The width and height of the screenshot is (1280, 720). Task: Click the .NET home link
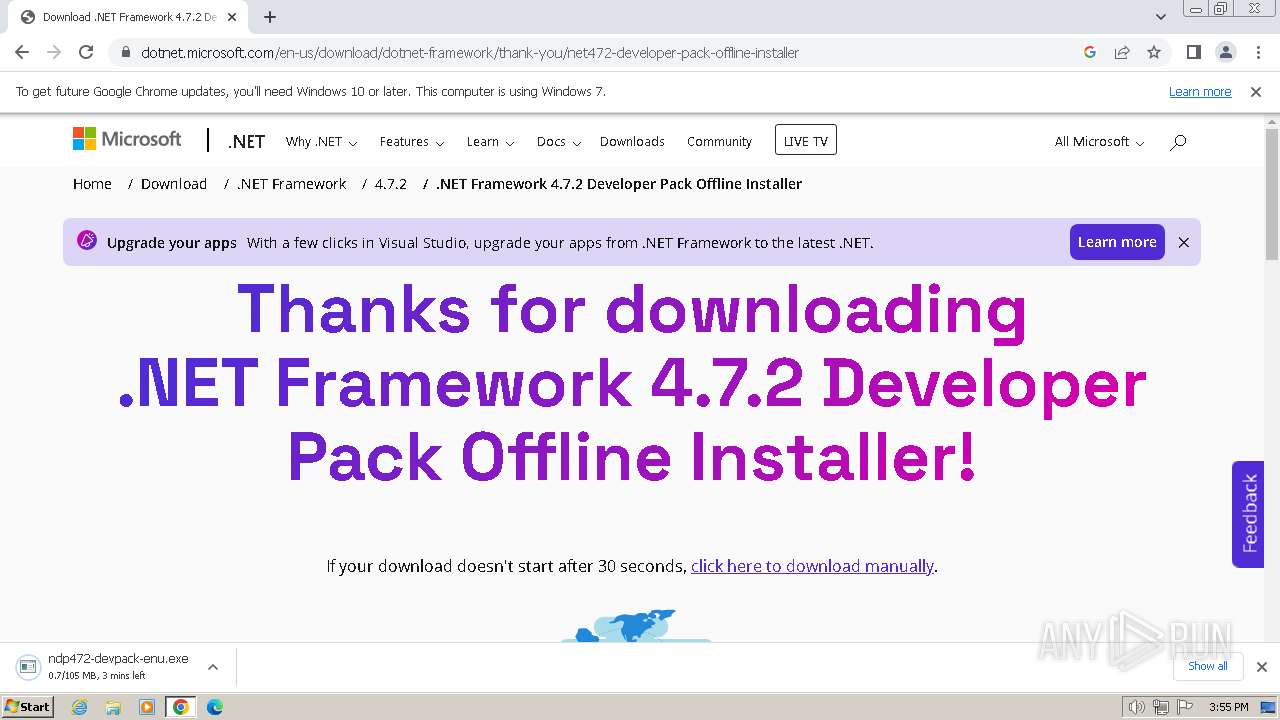[246, 141]
